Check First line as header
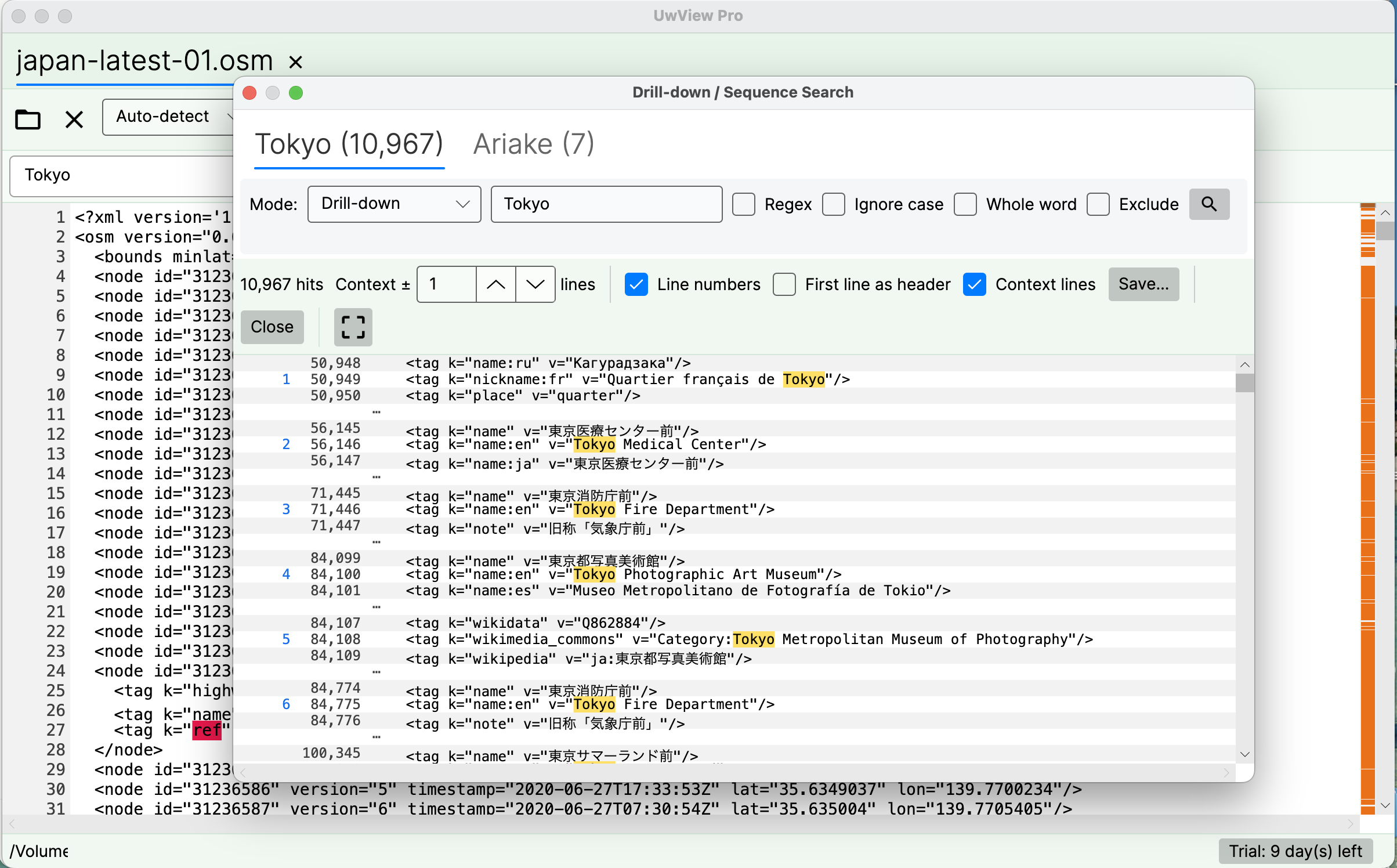The image size is (1397, 868). [784, 284]
